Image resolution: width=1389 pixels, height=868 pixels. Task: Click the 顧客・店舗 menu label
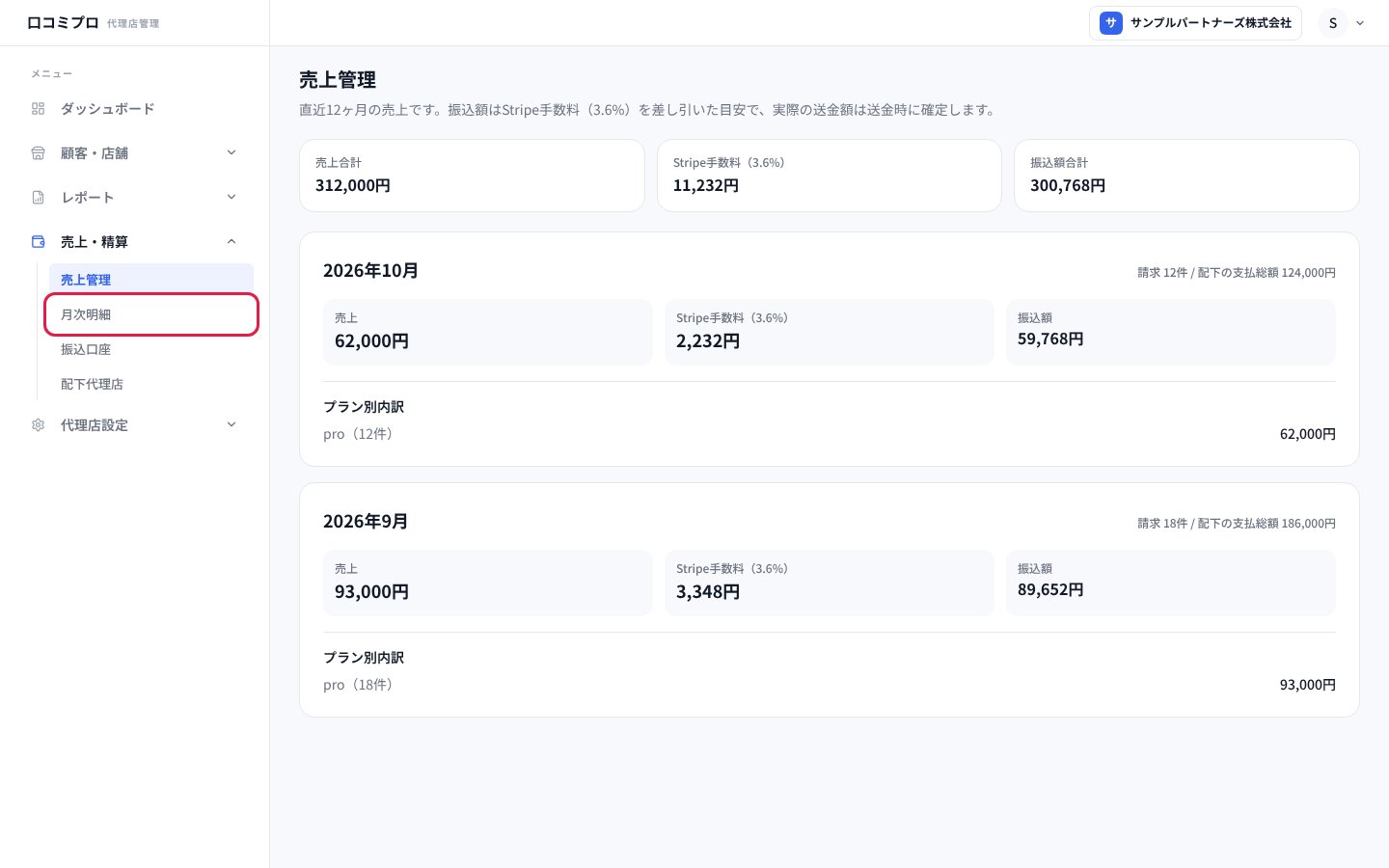coord(95,153)
